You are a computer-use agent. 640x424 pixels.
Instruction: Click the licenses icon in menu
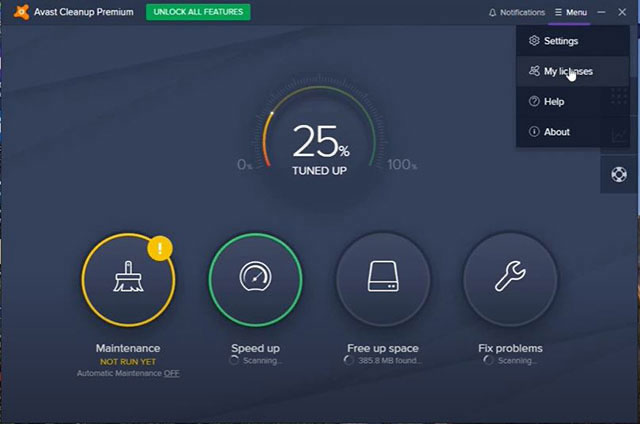tap(534, 71)
